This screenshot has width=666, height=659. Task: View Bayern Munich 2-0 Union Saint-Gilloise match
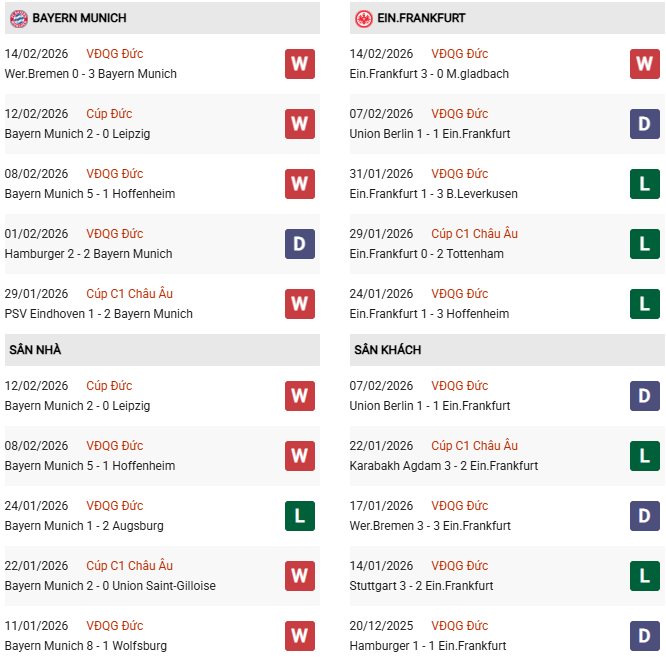point(110,586)
